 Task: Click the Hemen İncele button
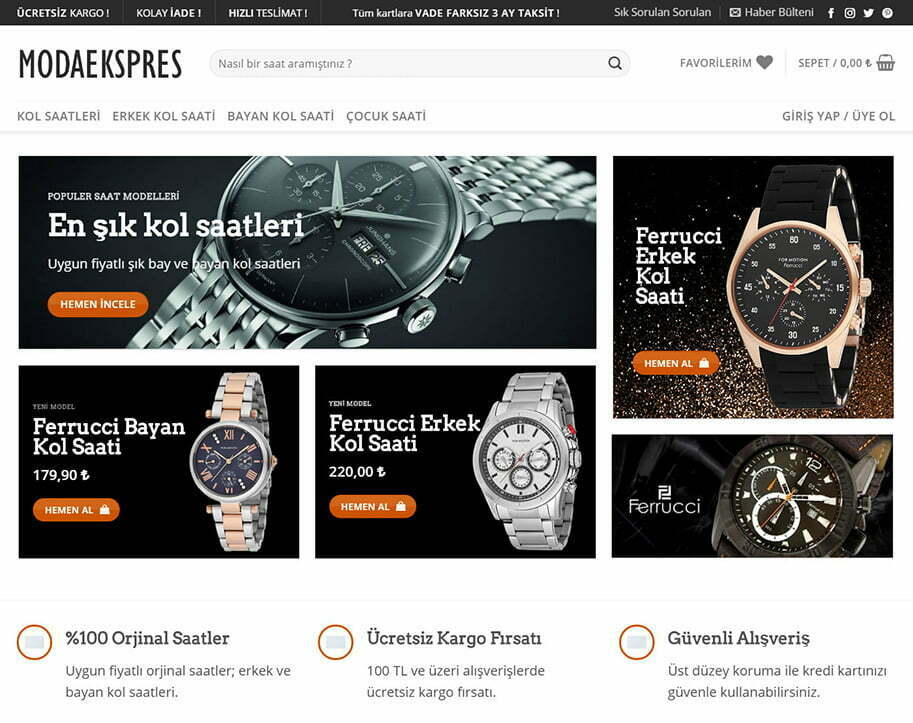pos(98,304)
